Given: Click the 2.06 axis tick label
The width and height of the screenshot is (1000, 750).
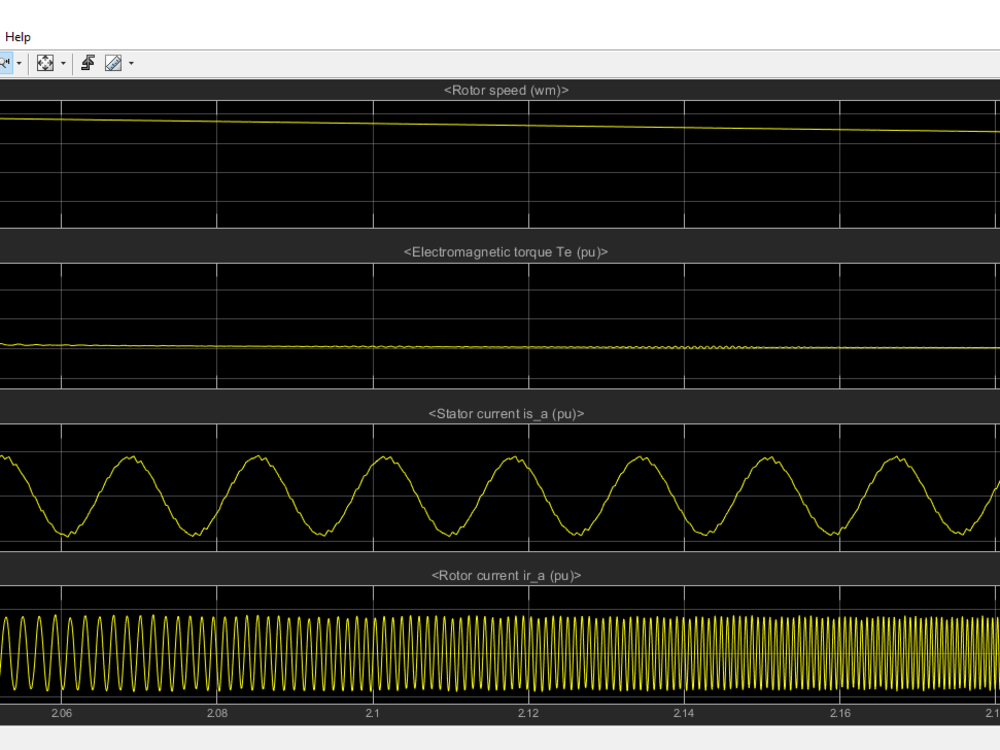Looking at the screenshot, I should [61, 714].
